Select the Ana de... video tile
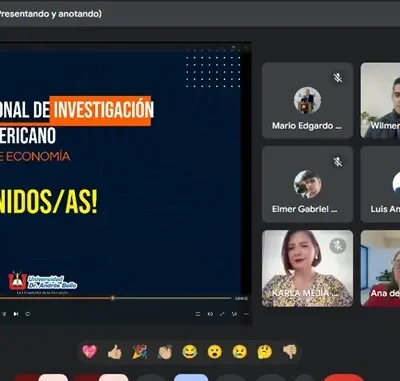Screen dimensions: 400x381 [x=380, y=268]
